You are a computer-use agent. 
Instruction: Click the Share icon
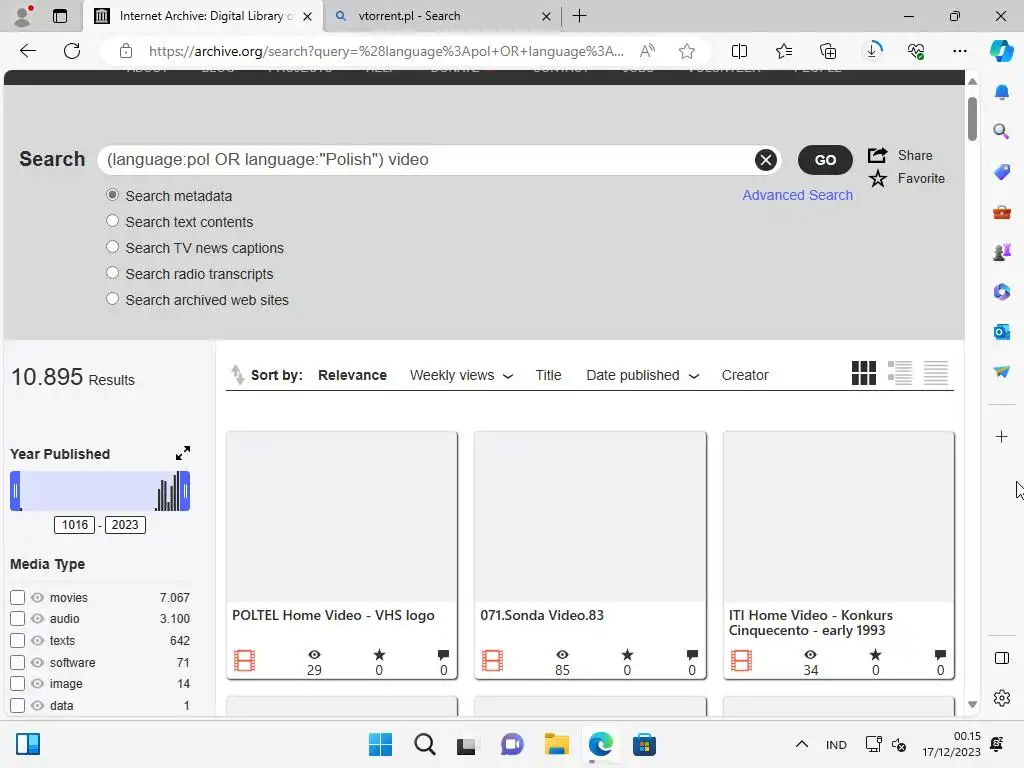point(877,155)
